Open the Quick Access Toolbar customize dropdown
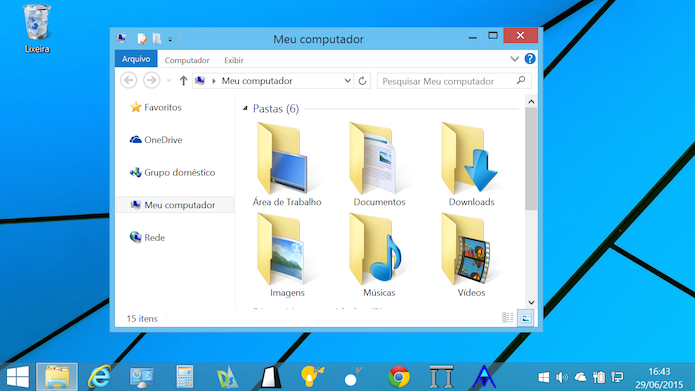 [x=170, y=40]
